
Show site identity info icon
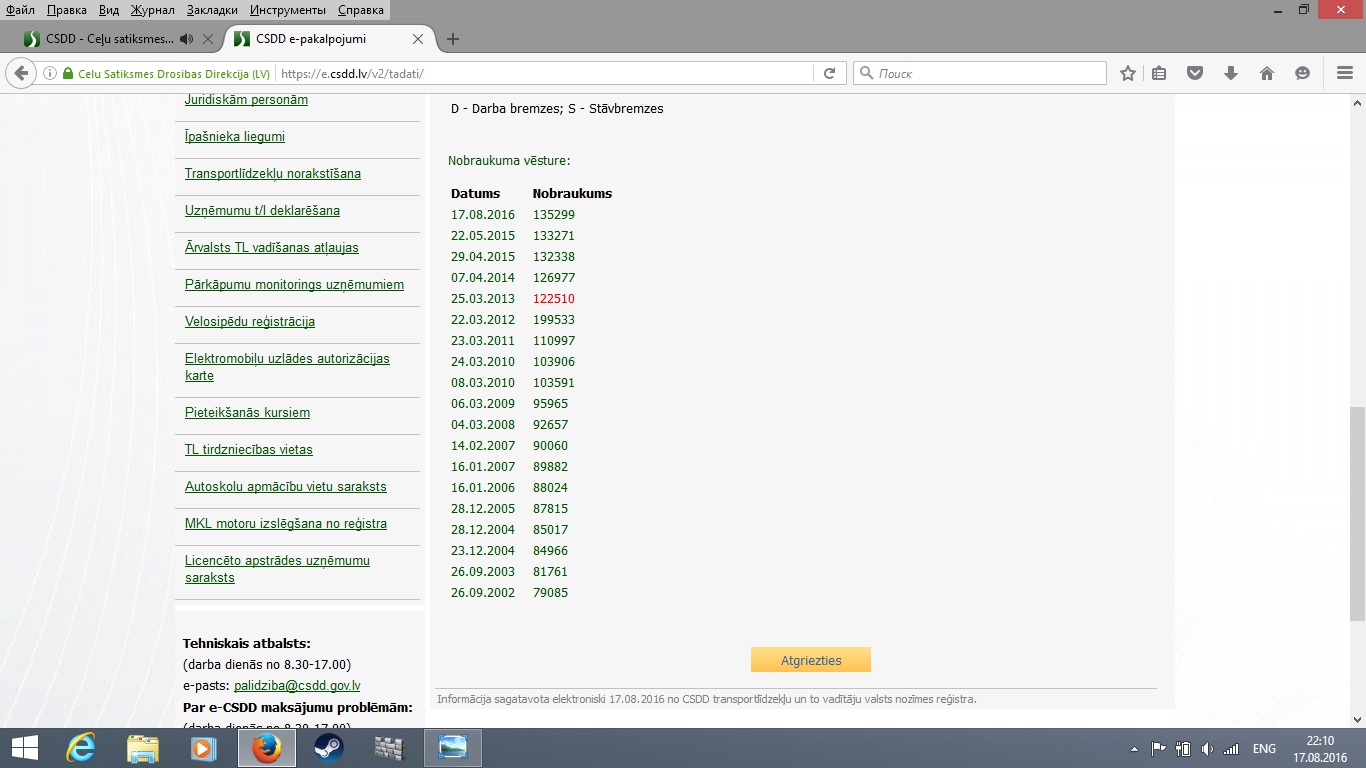(x=49, y=74)
